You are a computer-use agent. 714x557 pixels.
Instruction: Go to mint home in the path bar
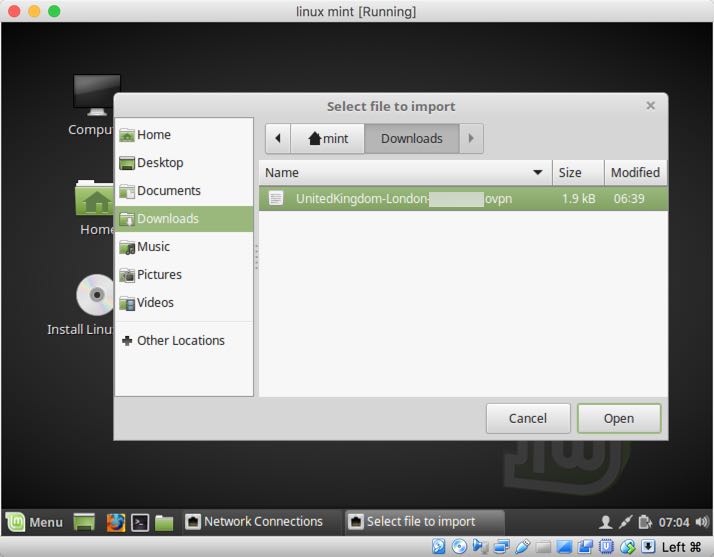click(x=327, y=138)
